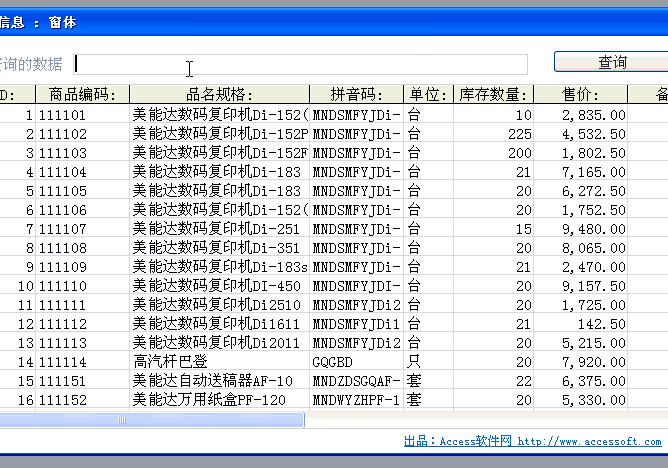Select product name 美能达数码复印机Di2510
The height and width of the screenshot is (468, 668).
(x=219, y=304)
